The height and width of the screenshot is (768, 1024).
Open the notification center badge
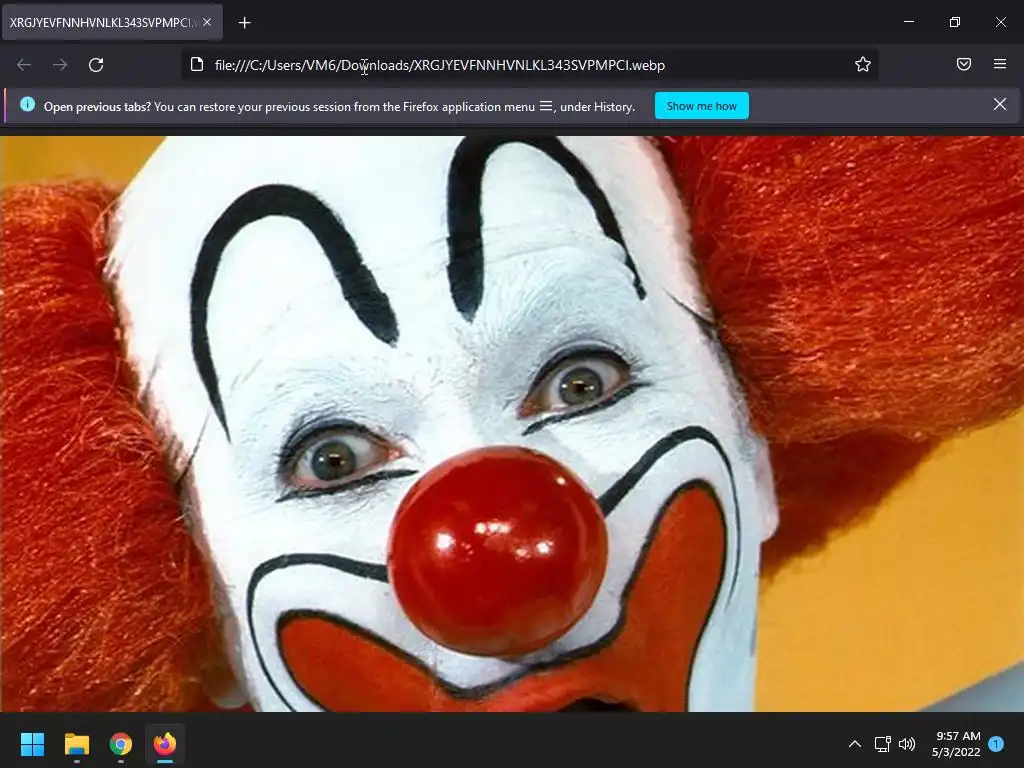pos(996,744)
